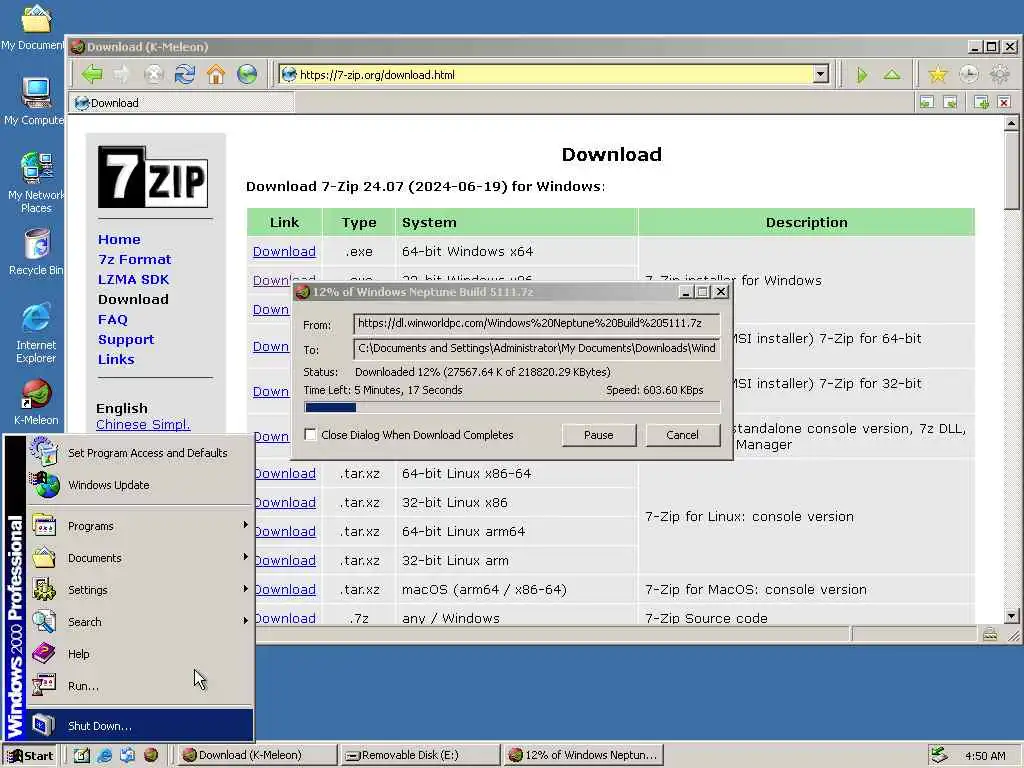Go to the home page via the house icon

point(216,74)
